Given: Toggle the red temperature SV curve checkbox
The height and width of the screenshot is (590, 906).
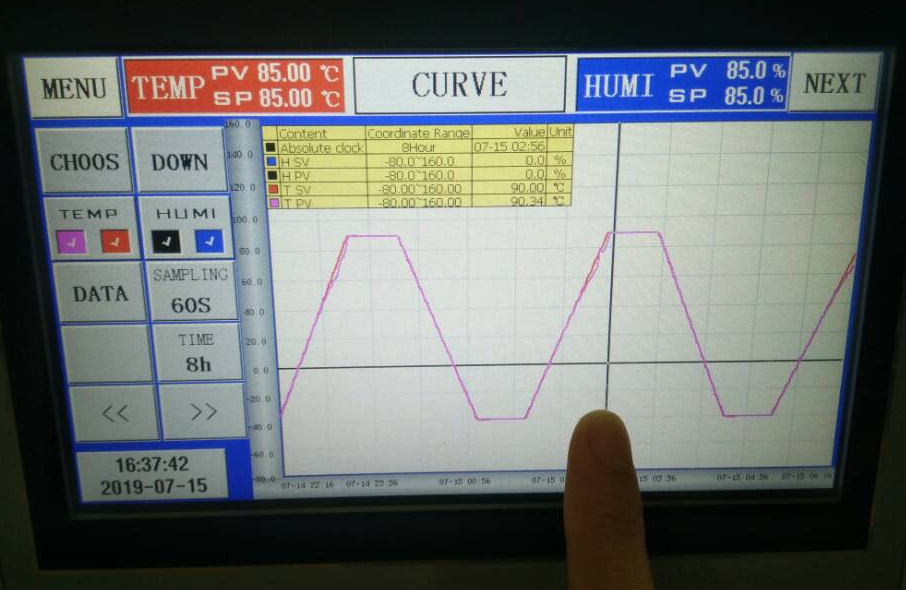Looking at the screenshot, I should click(115, 241).
